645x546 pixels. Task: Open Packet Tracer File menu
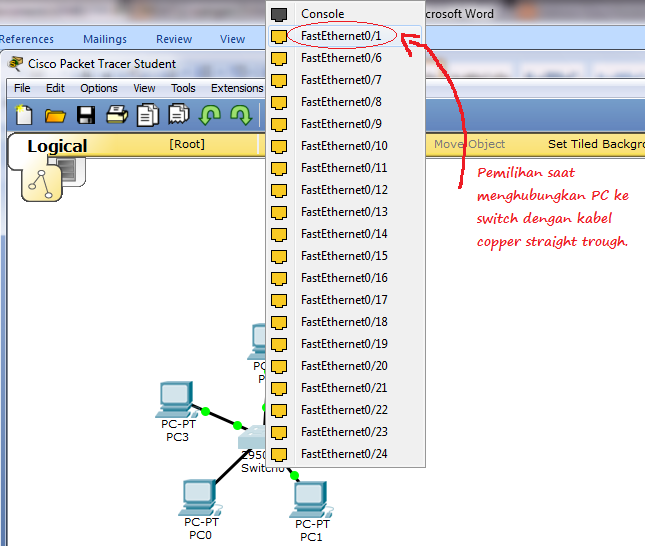[22, 88]
